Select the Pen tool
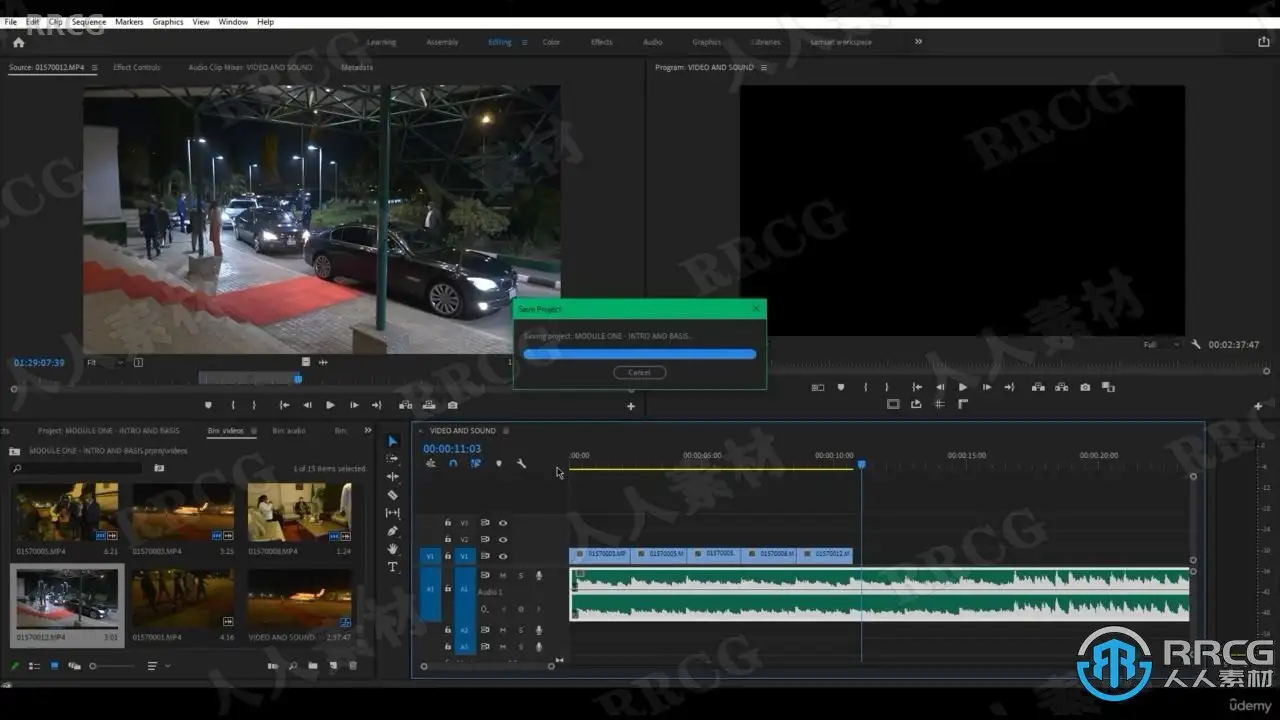 coord(393,531)
